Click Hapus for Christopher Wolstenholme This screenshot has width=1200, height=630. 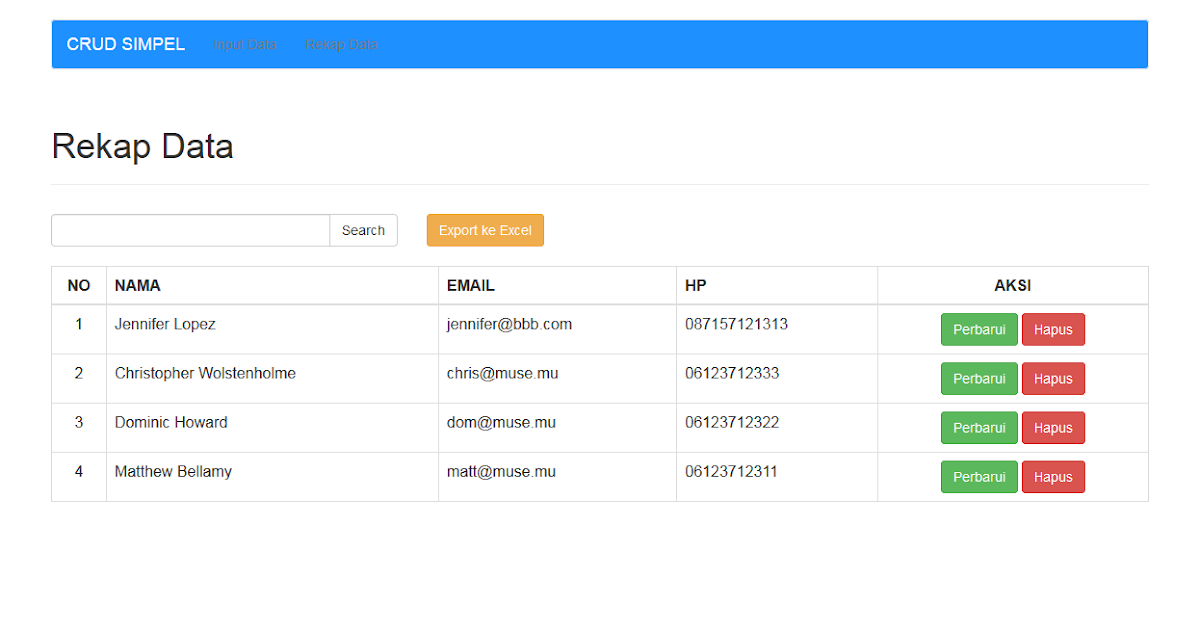(x=1053, y=378)
